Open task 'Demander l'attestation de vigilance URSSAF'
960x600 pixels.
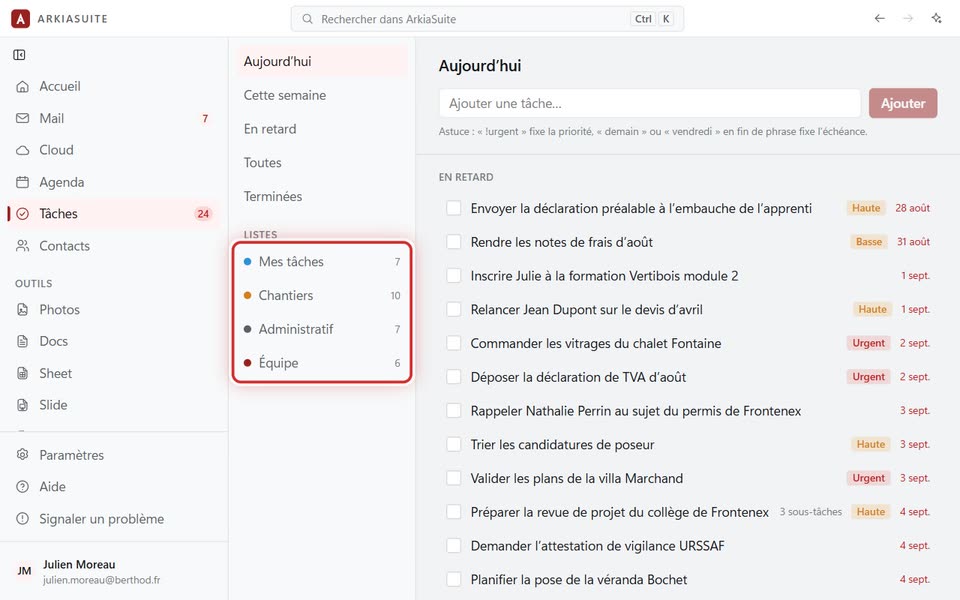598,546
